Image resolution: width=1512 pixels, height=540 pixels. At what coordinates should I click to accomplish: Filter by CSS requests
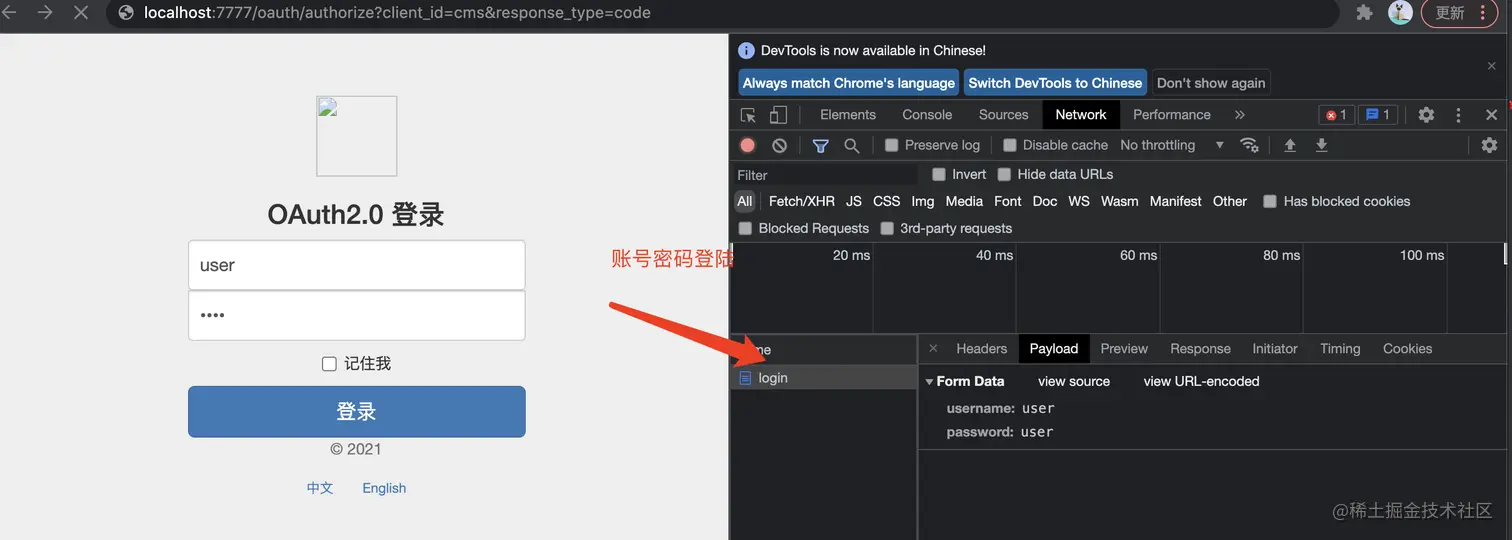[887, 201]
